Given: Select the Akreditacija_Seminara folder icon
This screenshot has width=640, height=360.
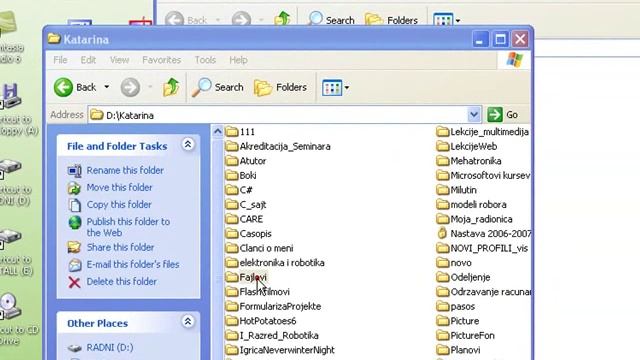Looking at the screenshot, I should point(232,147).
